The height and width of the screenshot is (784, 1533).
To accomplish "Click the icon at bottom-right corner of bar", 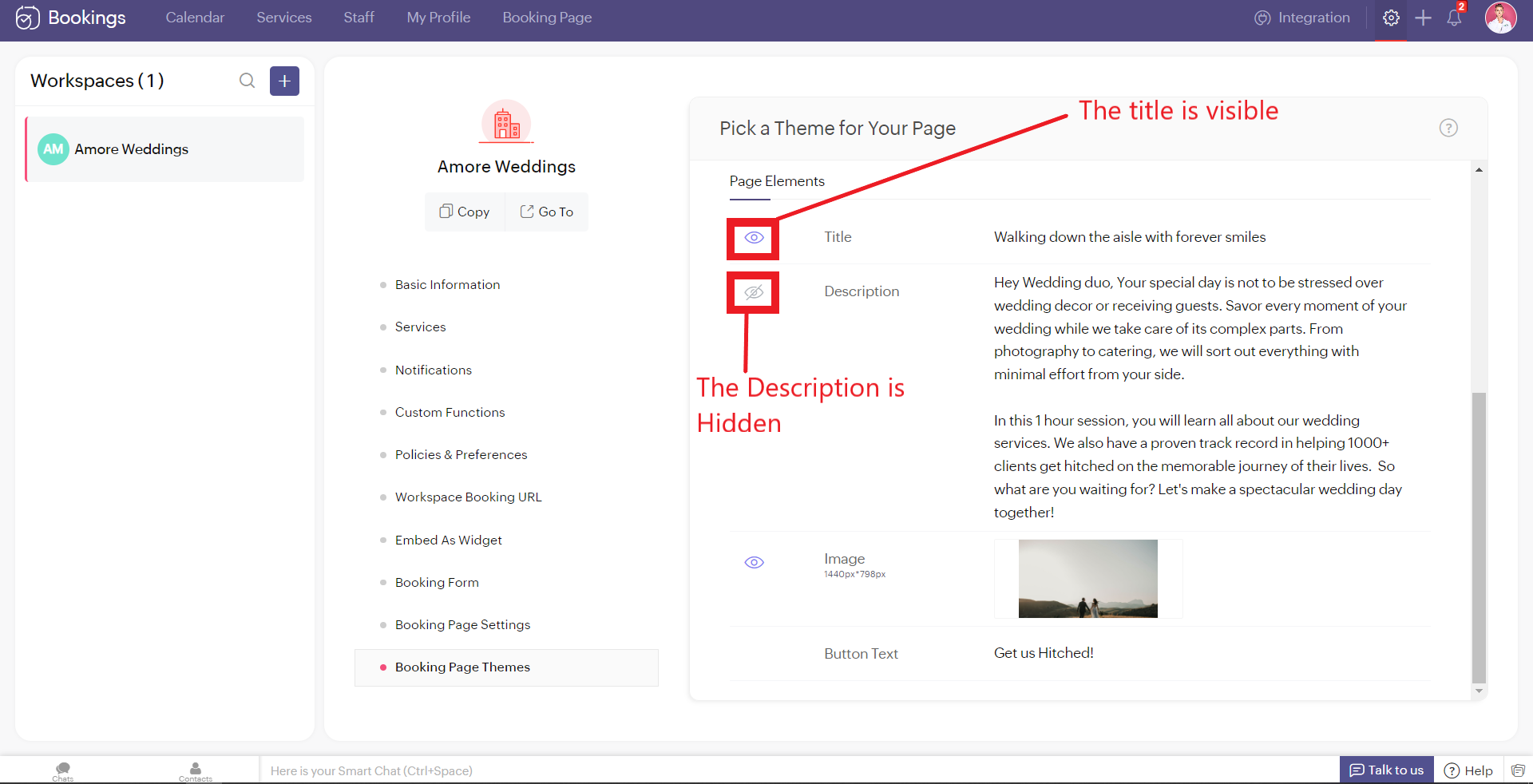I will pos(1518,770).
